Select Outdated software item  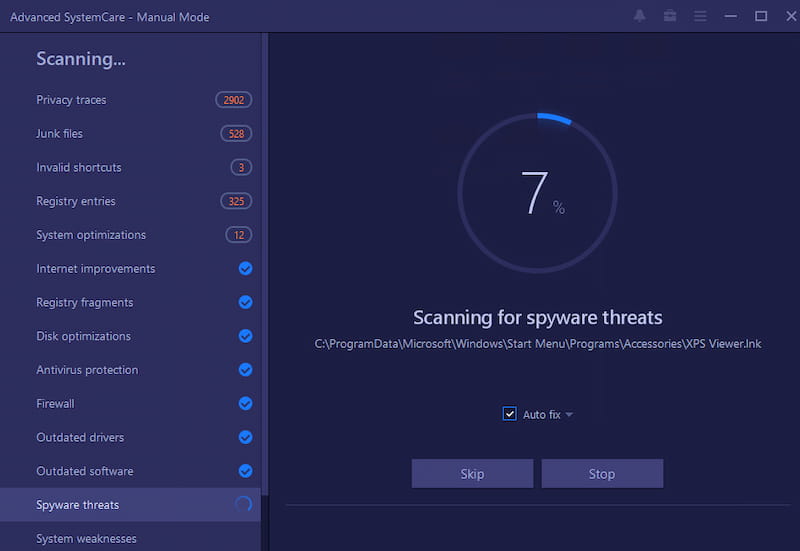(130, 470)
